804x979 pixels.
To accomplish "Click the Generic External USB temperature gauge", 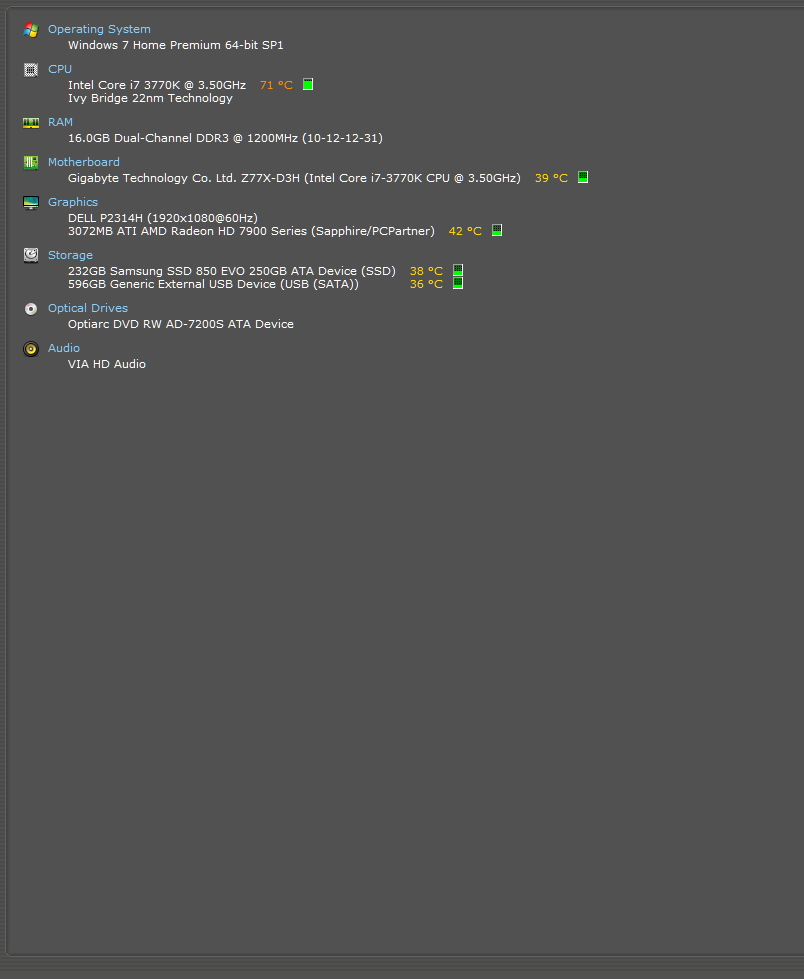I will coord(458,283).
